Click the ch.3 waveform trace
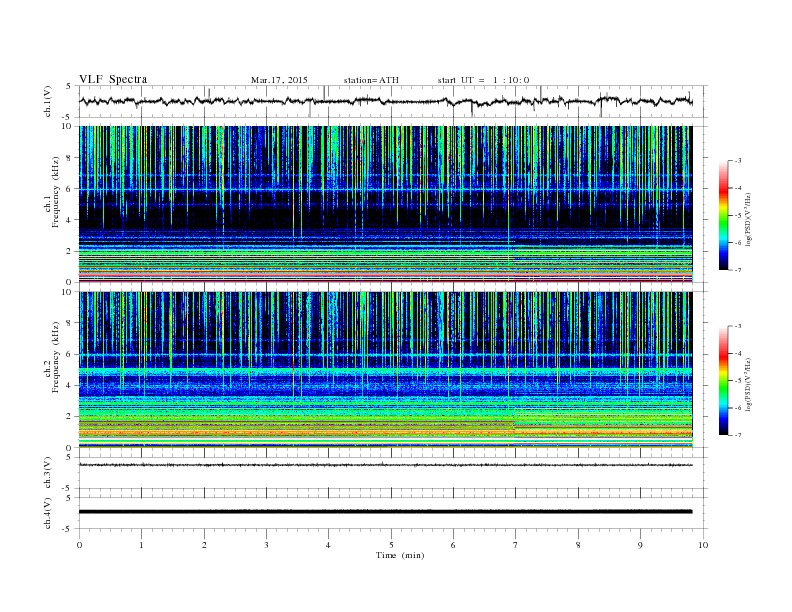The height and width of the screenshot is (612, 792). [385, 465]
